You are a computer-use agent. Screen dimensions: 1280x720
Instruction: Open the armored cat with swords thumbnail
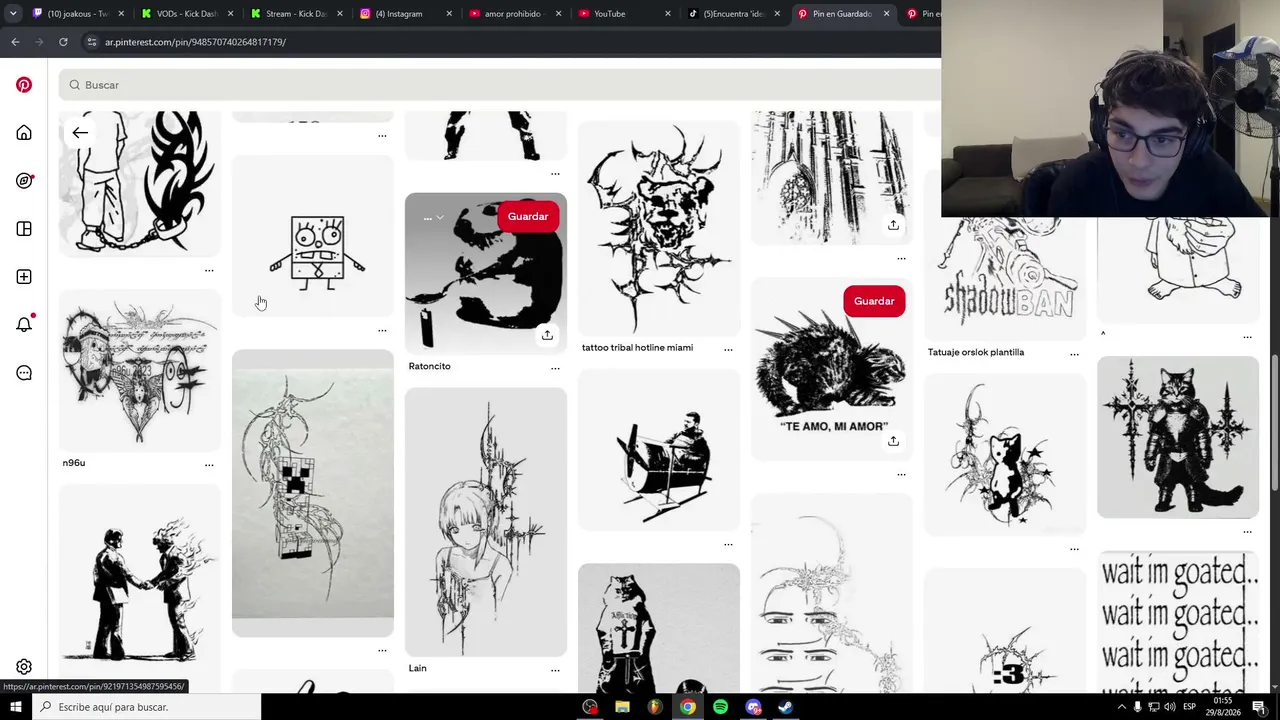[x=1178, y=438]
